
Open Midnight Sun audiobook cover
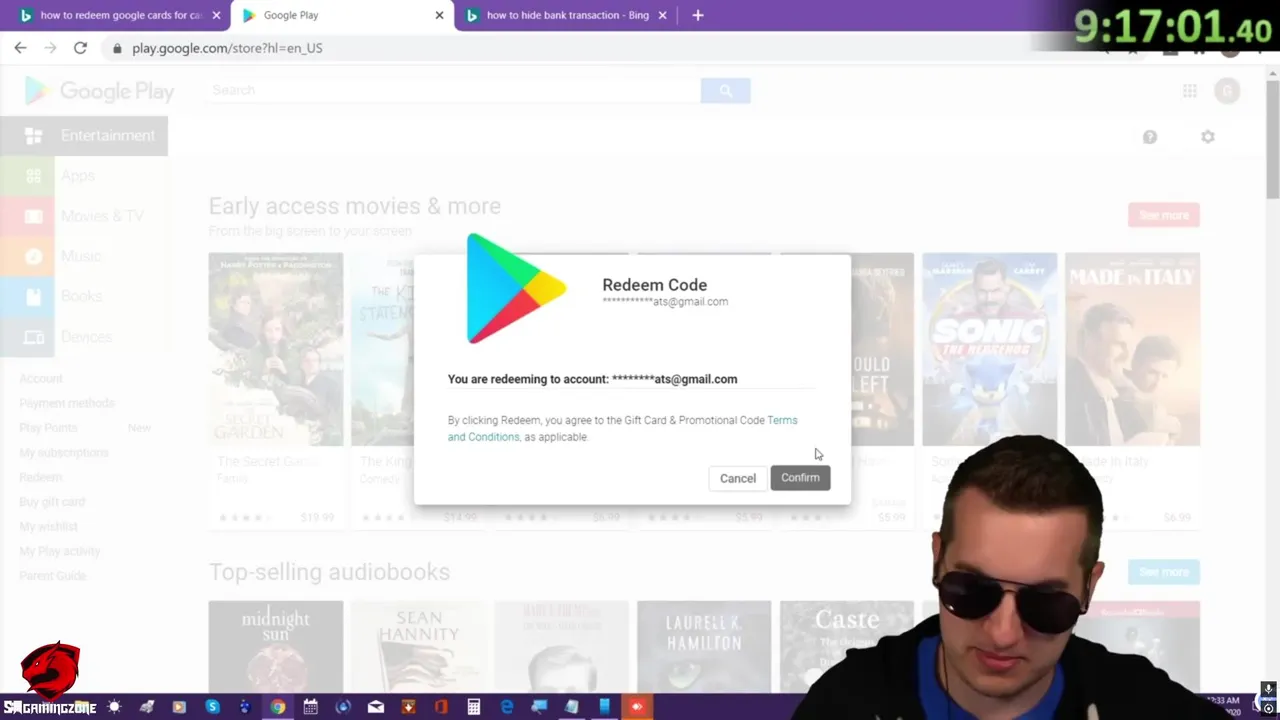tap(275, 646)
